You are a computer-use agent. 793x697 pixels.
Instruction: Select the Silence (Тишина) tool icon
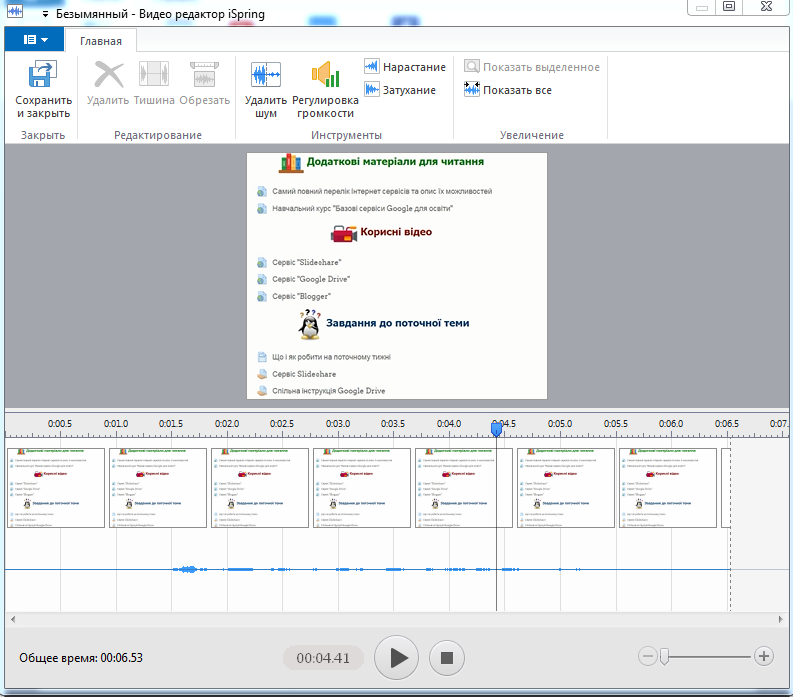(x=154, y=74)
